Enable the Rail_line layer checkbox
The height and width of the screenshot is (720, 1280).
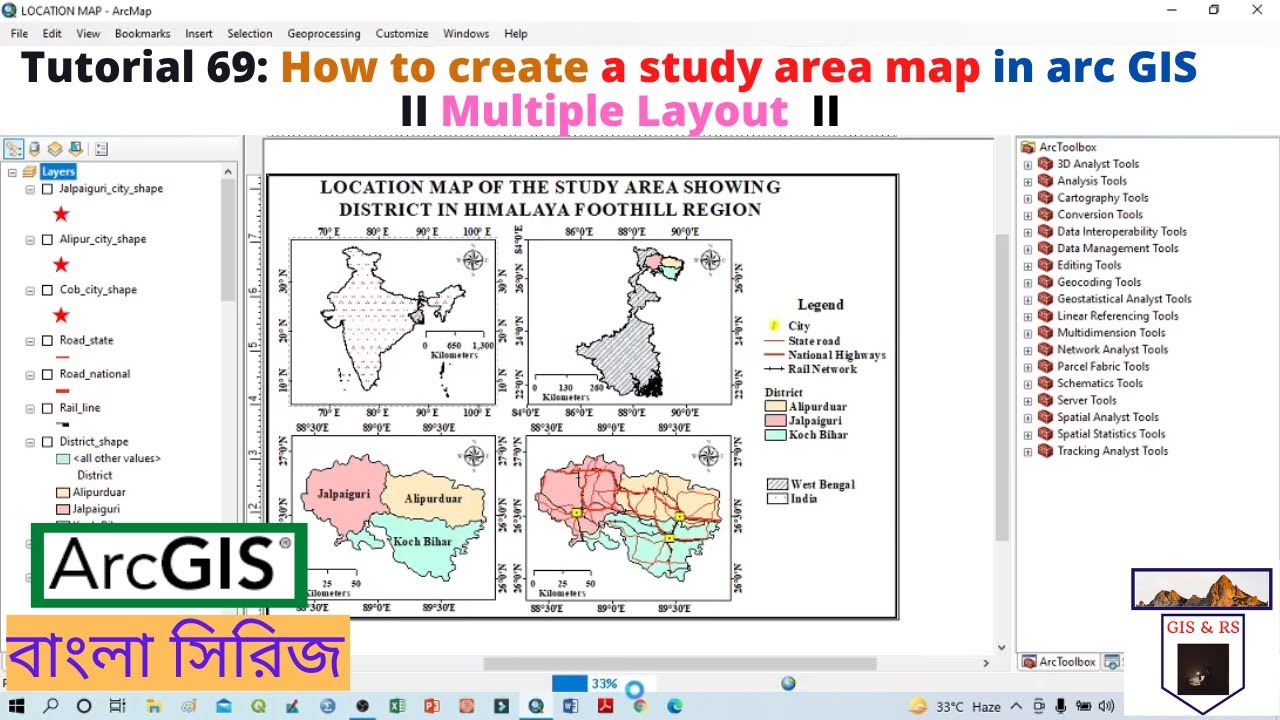pyautogui.click(x=47, y=408)
